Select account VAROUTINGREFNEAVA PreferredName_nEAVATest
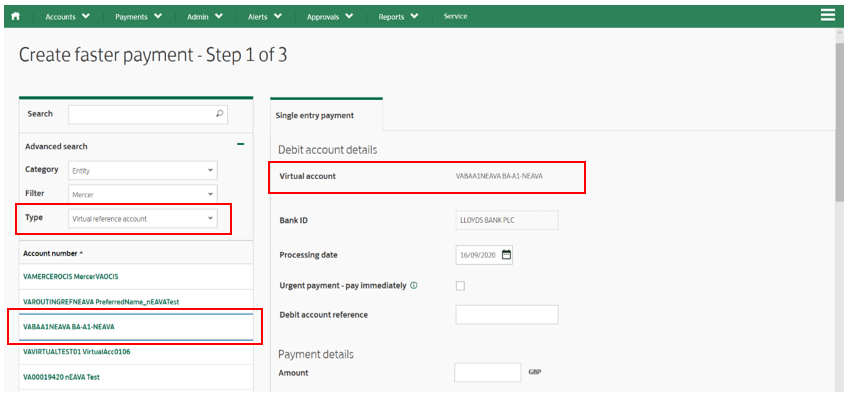This screenshot has width=848, height=394. point(136,301)
